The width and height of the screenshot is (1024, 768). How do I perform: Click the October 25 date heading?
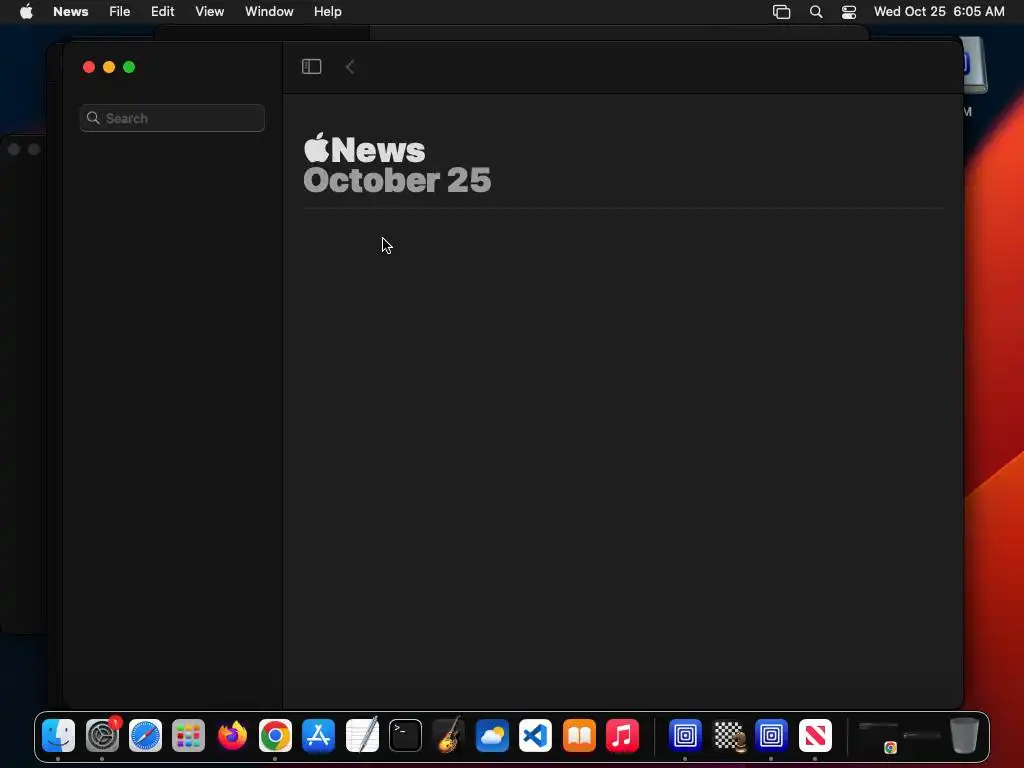click(x=397, y=180)
